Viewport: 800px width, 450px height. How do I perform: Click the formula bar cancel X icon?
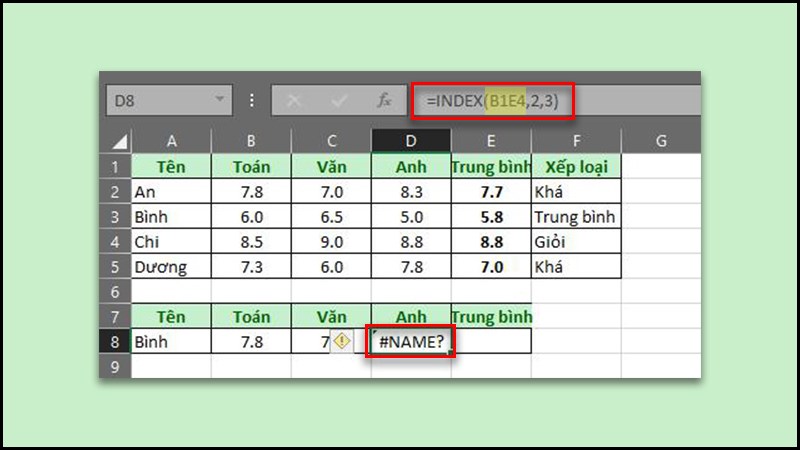293,101
